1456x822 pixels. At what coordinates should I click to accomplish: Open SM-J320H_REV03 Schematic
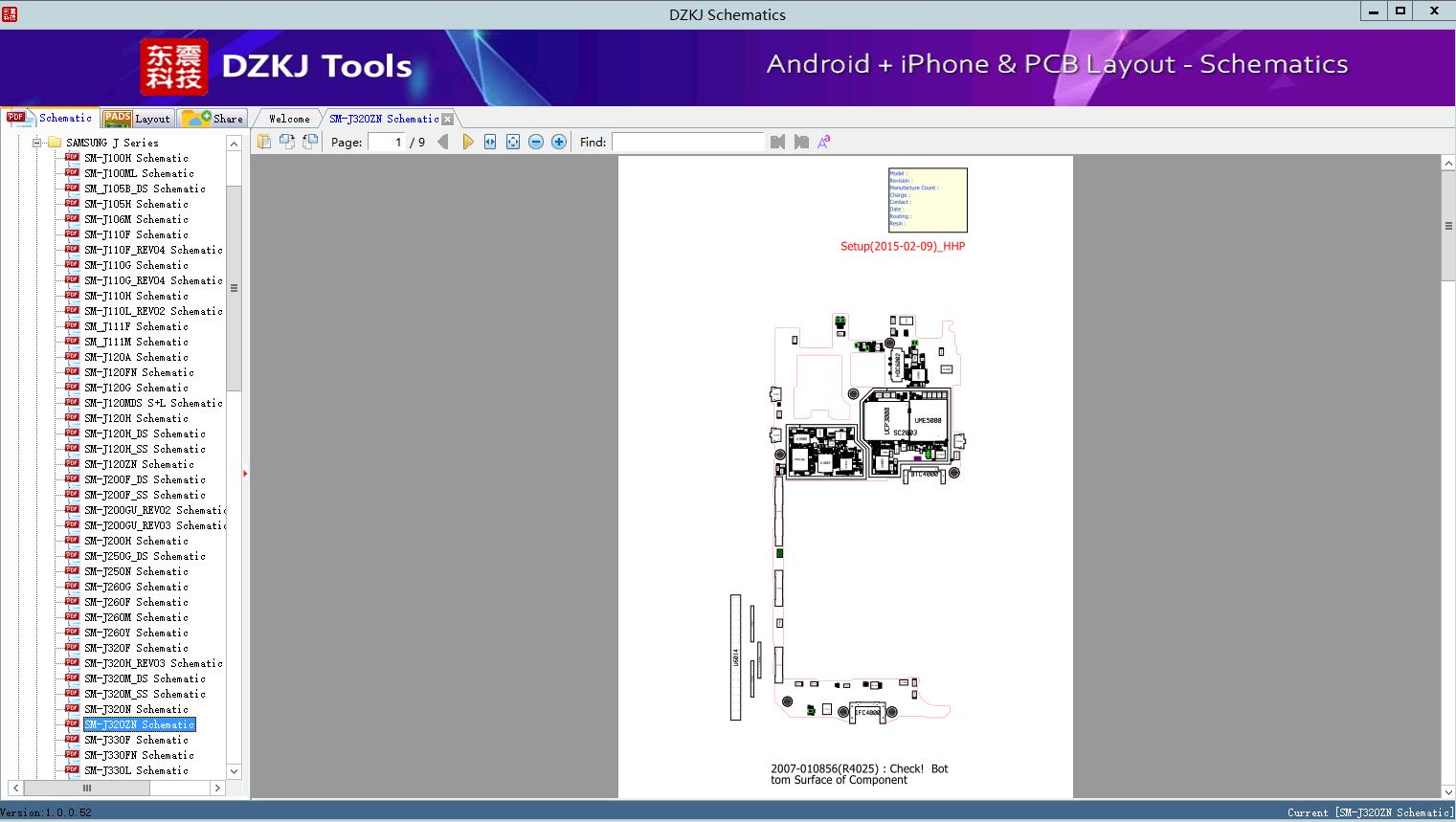153,663
